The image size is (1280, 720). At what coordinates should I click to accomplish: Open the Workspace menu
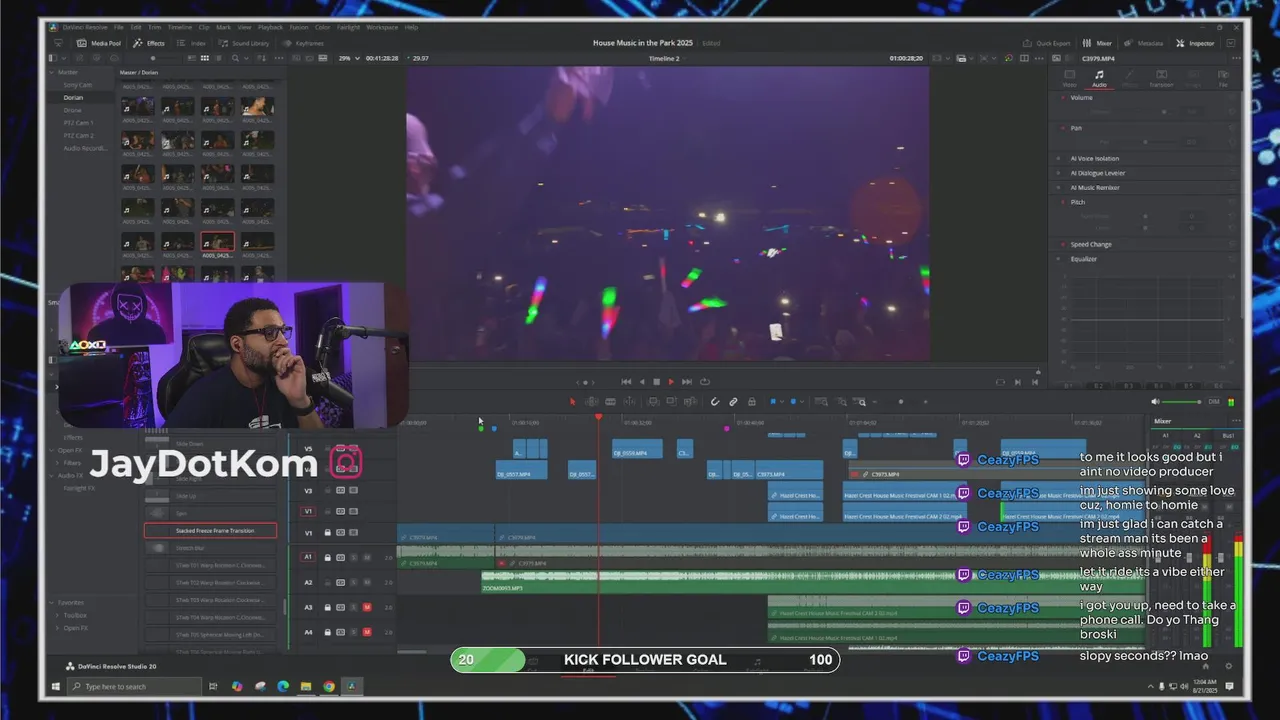pyautogui.click(x=382, y=27)
